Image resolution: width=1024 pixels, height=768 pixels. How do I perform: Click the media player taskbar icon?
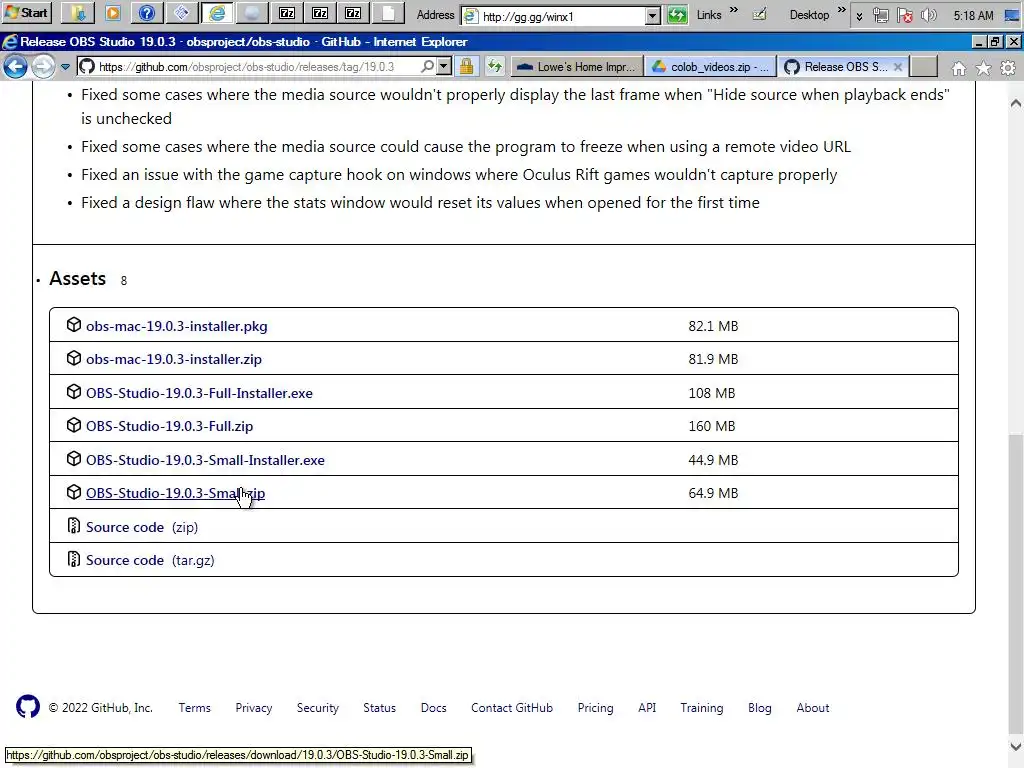pyautogui.click(x=112, y=13)
